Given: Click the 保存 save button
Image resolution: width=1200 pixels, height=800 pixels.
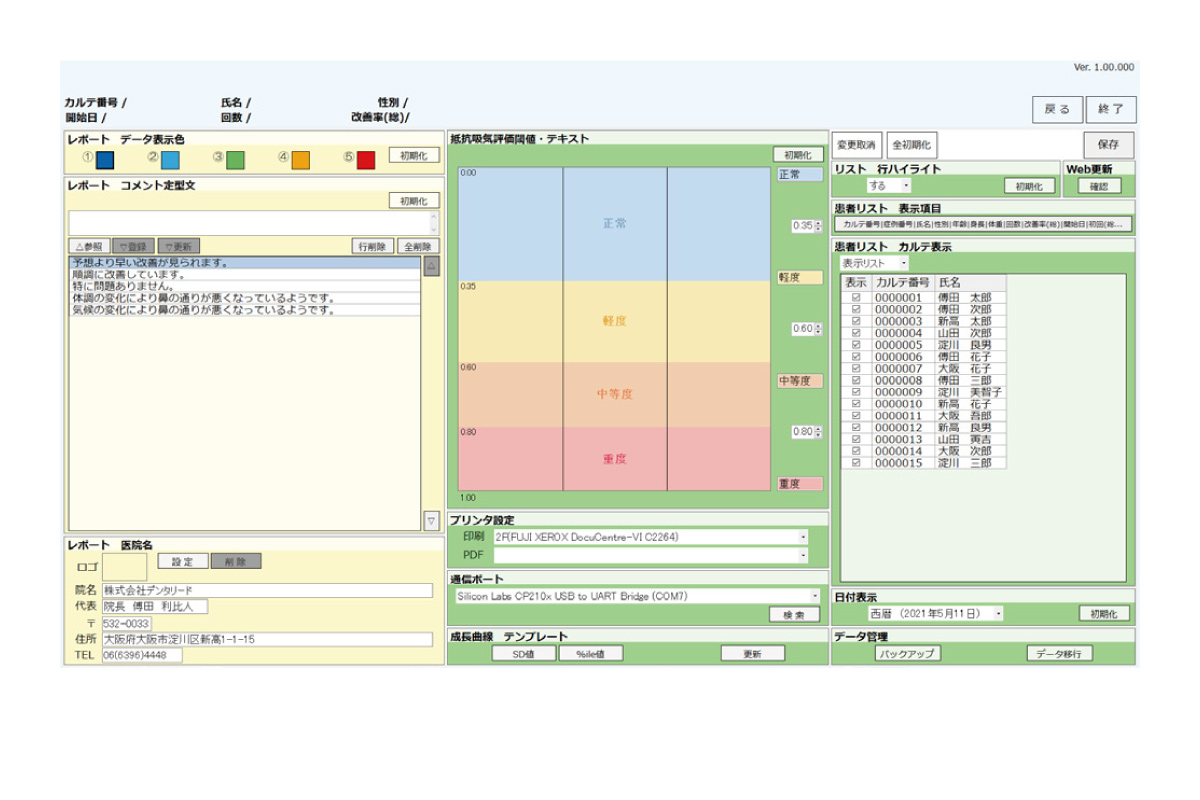Looking at the screenshot, I should point(1110,144).
